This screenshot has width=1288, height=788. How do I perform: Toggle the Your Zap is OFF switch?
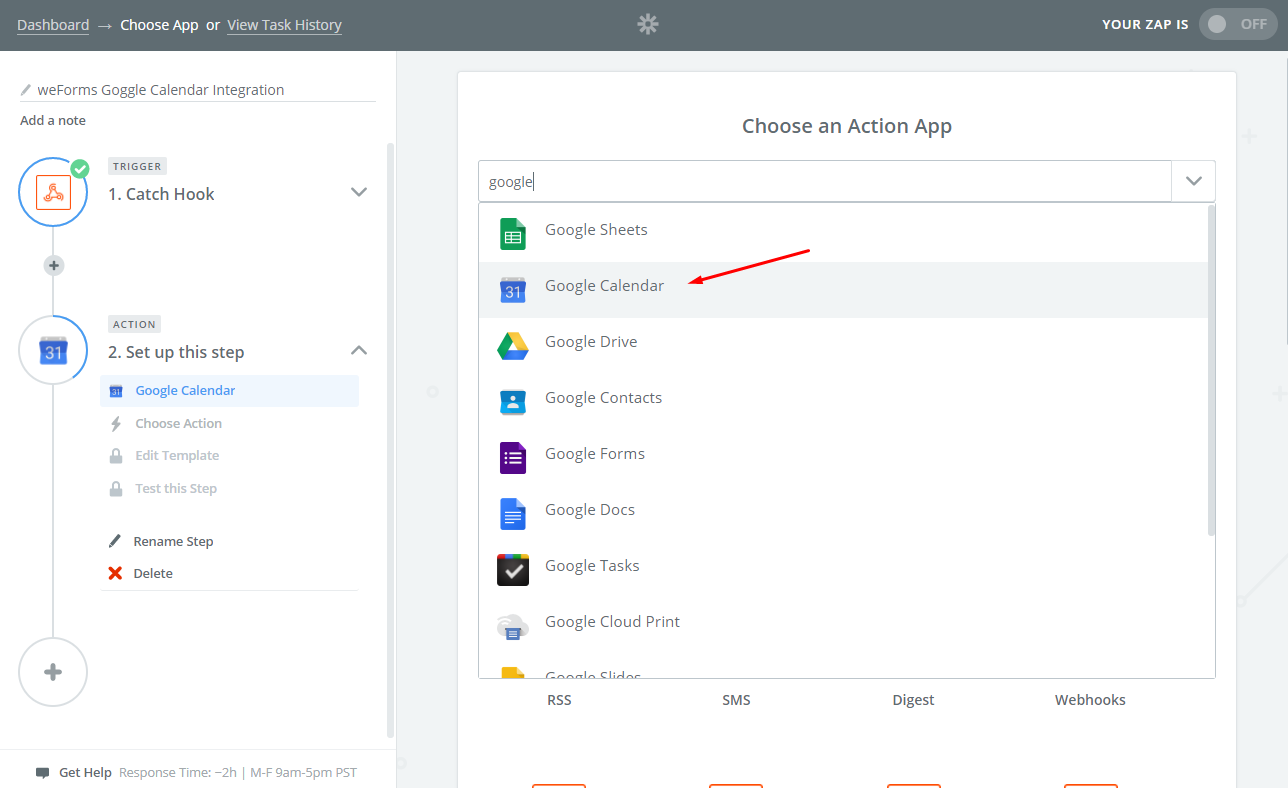(x=1237, y=25)
